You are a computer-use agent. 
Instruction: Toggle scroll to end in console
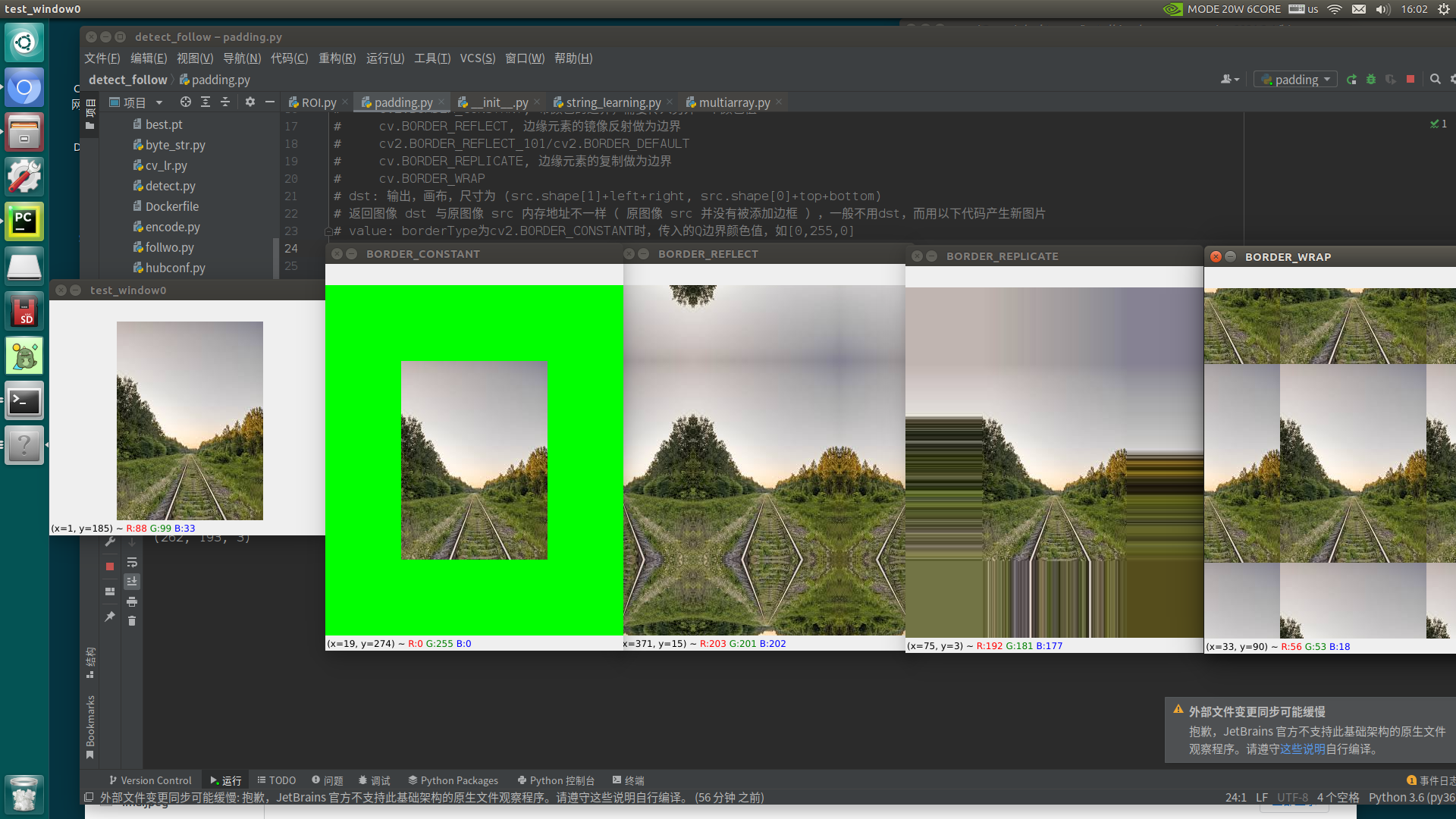(x=132, y=582)
